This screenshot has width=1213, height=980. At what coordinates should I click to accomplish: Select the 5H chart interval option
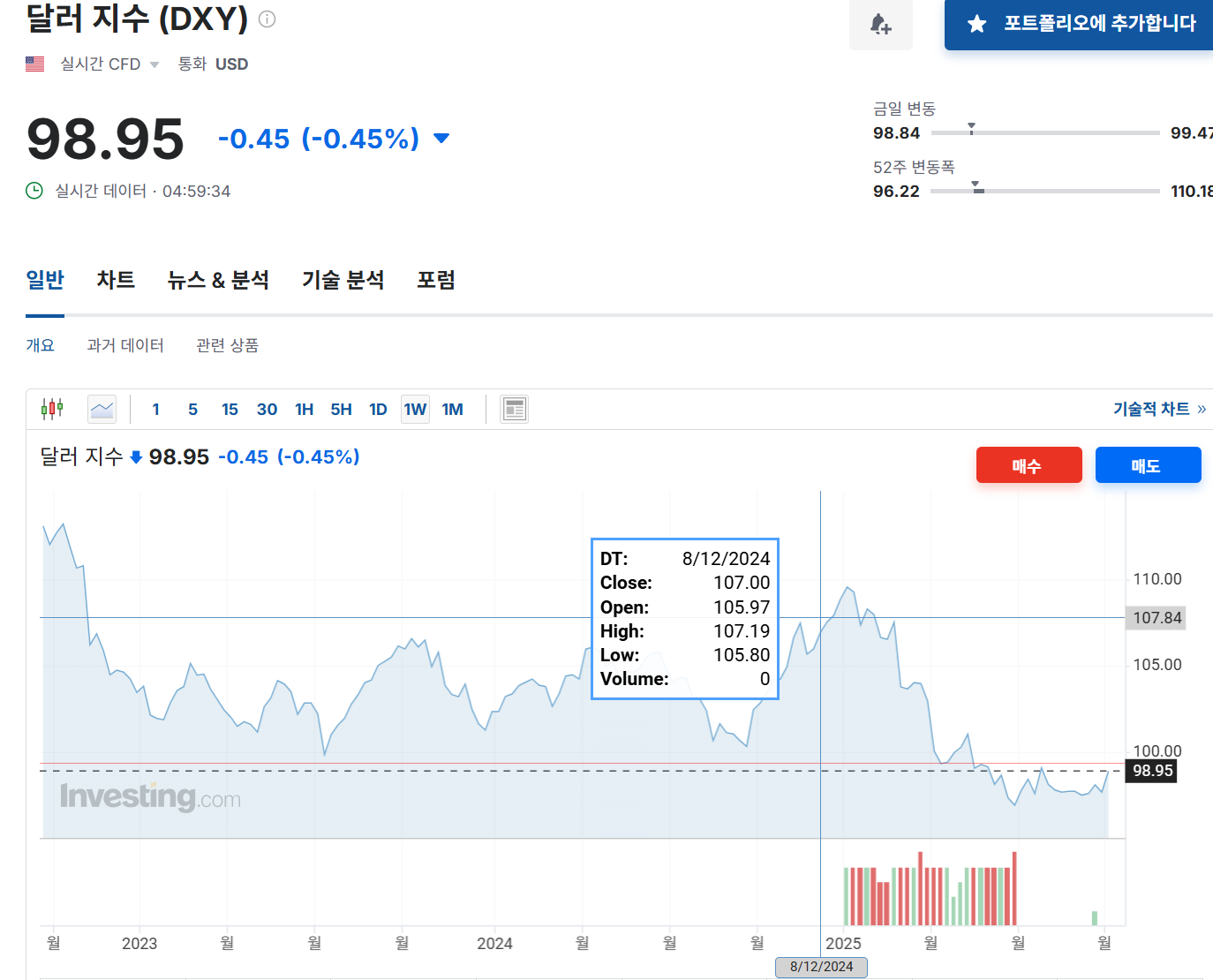pyautogui.click(x=341, y=409)
